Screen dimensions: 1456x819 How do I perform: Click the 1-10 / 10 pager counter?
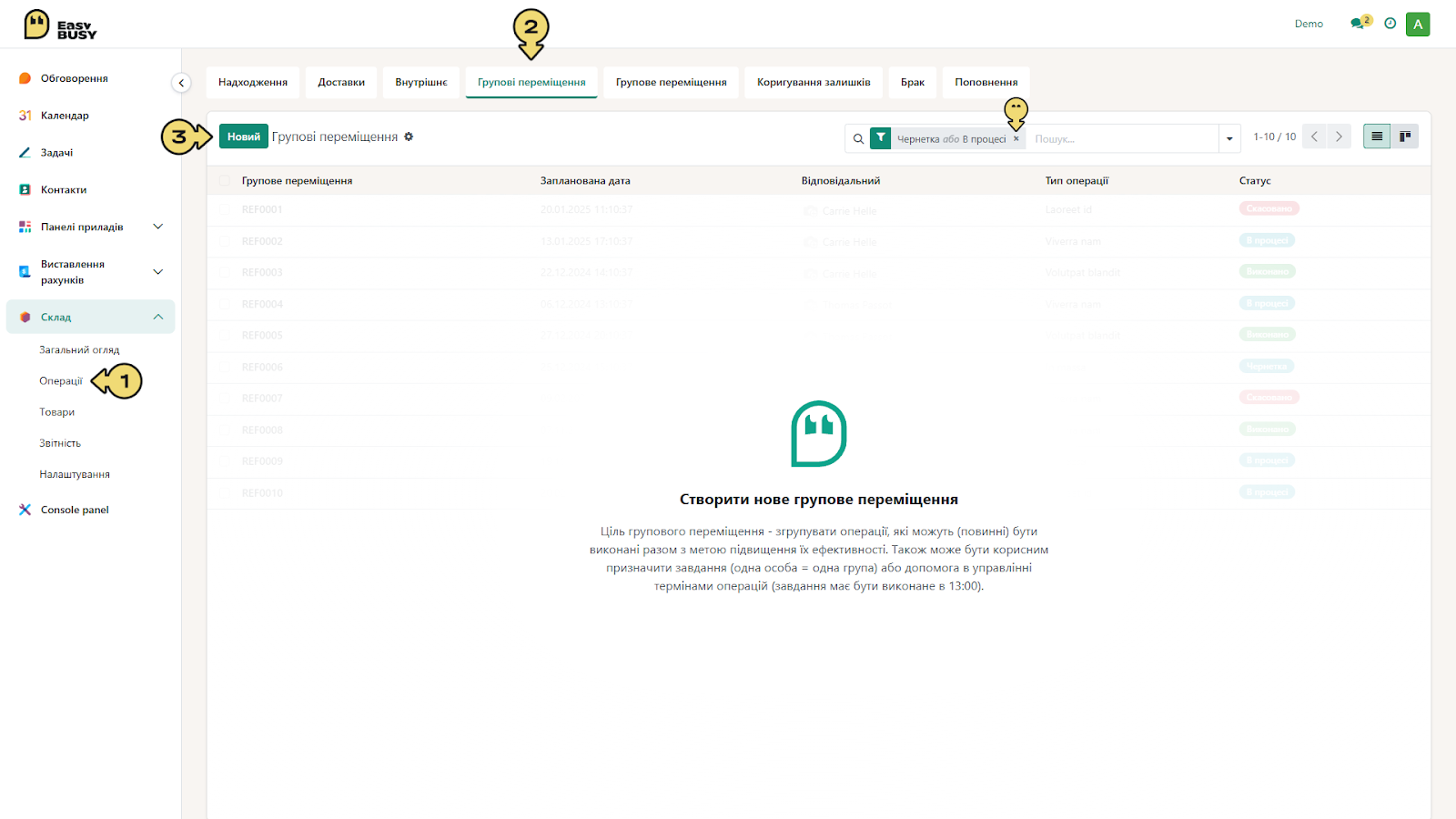tap(1274, 136)
